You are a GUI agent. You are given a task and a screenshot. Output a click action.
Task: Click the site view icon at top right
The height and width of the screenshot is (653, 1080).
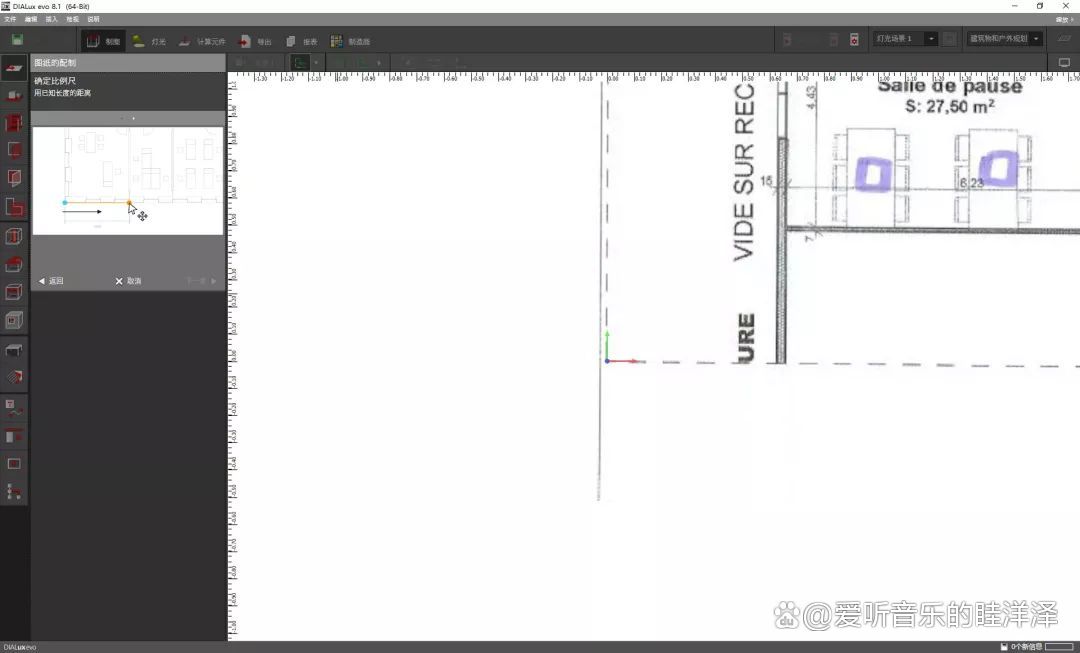1065,39
